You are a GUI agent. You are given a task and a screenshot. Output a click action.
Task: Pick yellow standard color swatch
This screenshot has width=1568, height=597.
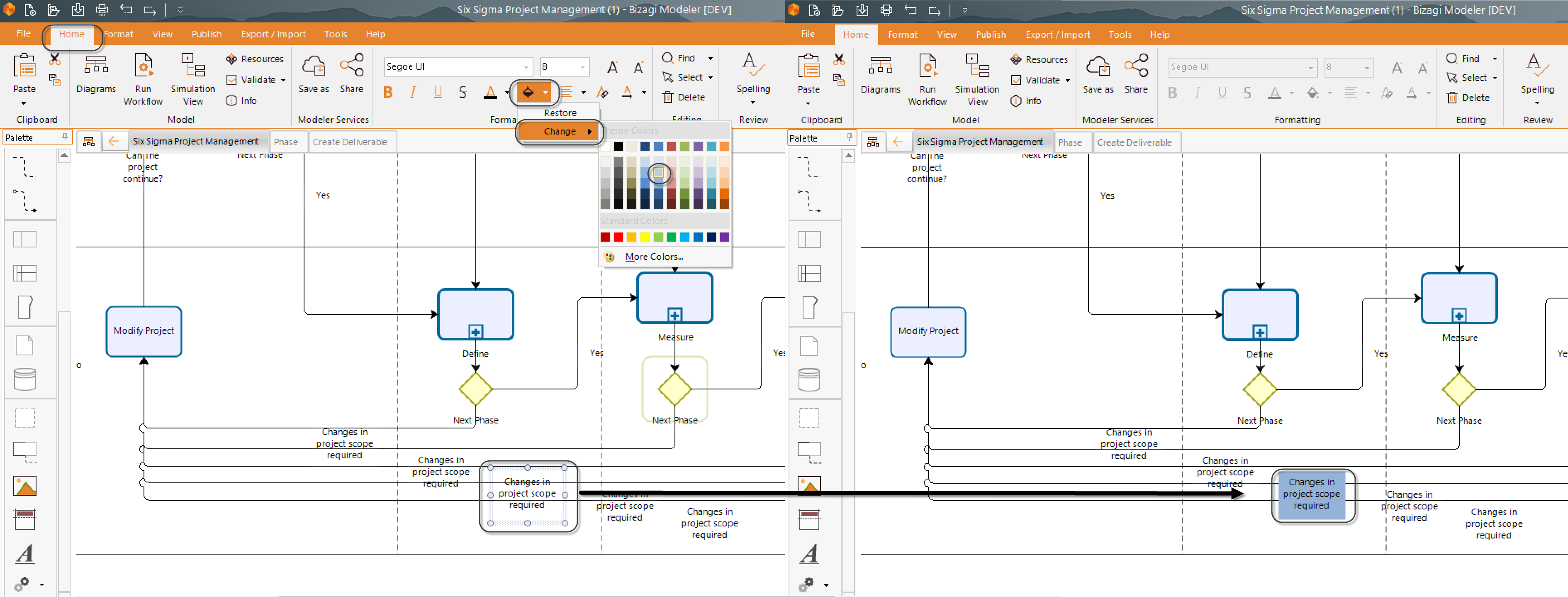(x=645, y=237)
